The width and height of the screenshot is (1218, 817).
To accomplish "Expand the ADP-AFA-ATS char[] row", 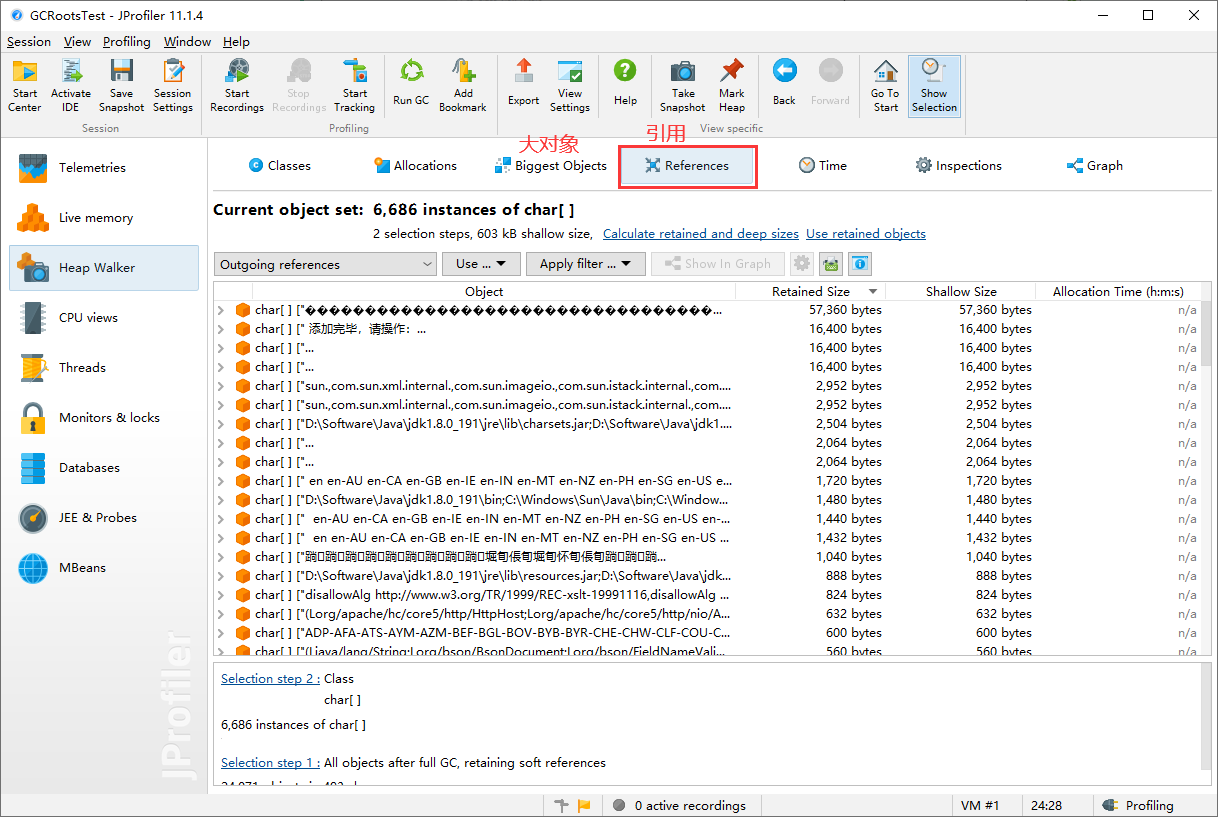I will click(x=221, y=633).
